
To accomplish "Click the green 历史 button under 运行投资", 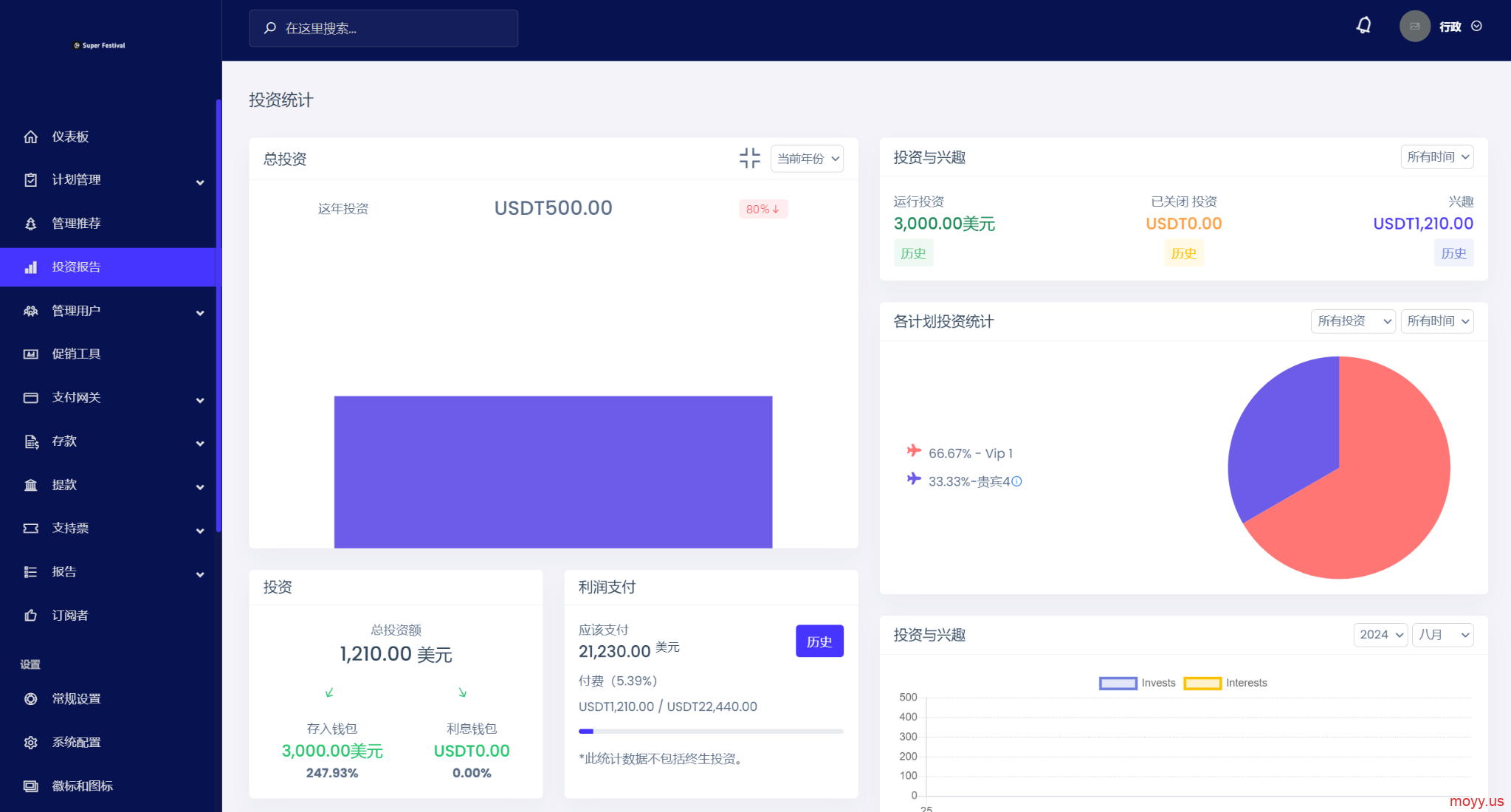I will pyautogui.click(x=913, y=253).
